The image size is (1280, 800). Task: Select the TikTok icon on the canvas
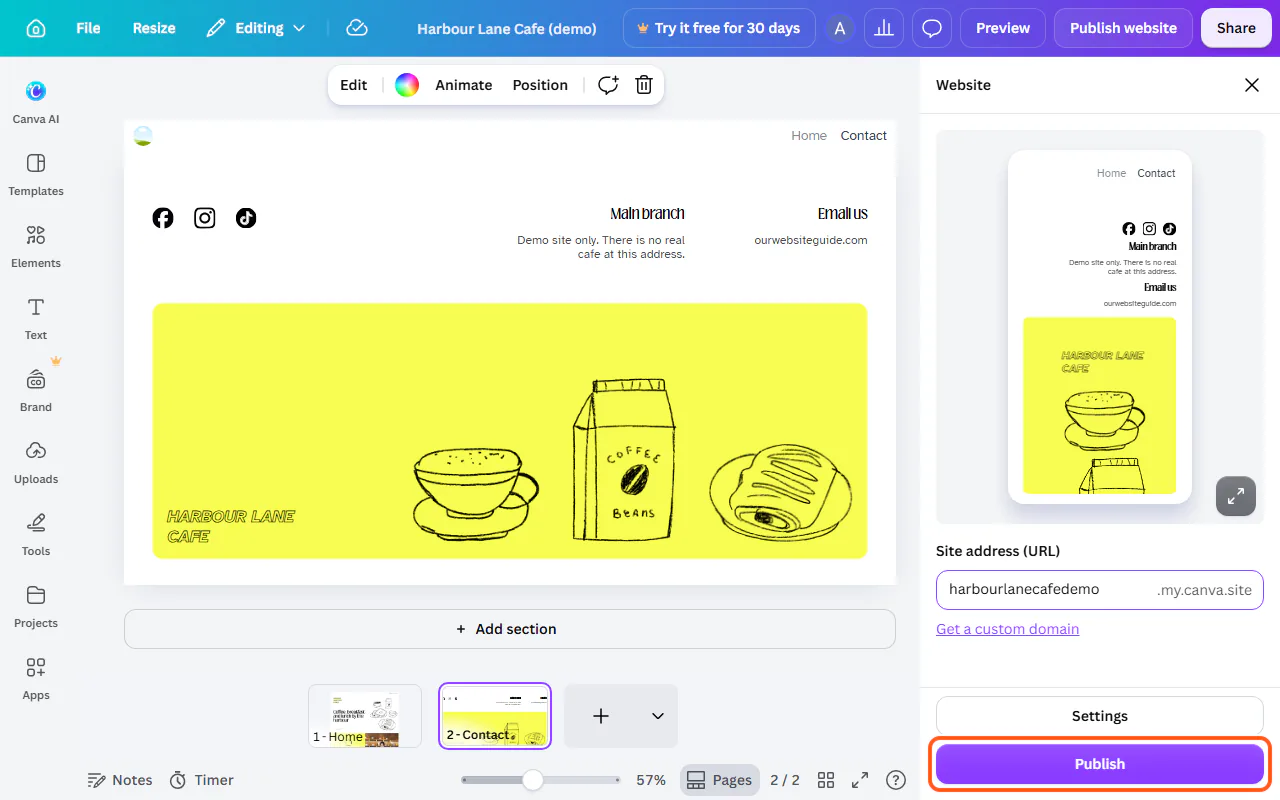[x=246, y=217]
